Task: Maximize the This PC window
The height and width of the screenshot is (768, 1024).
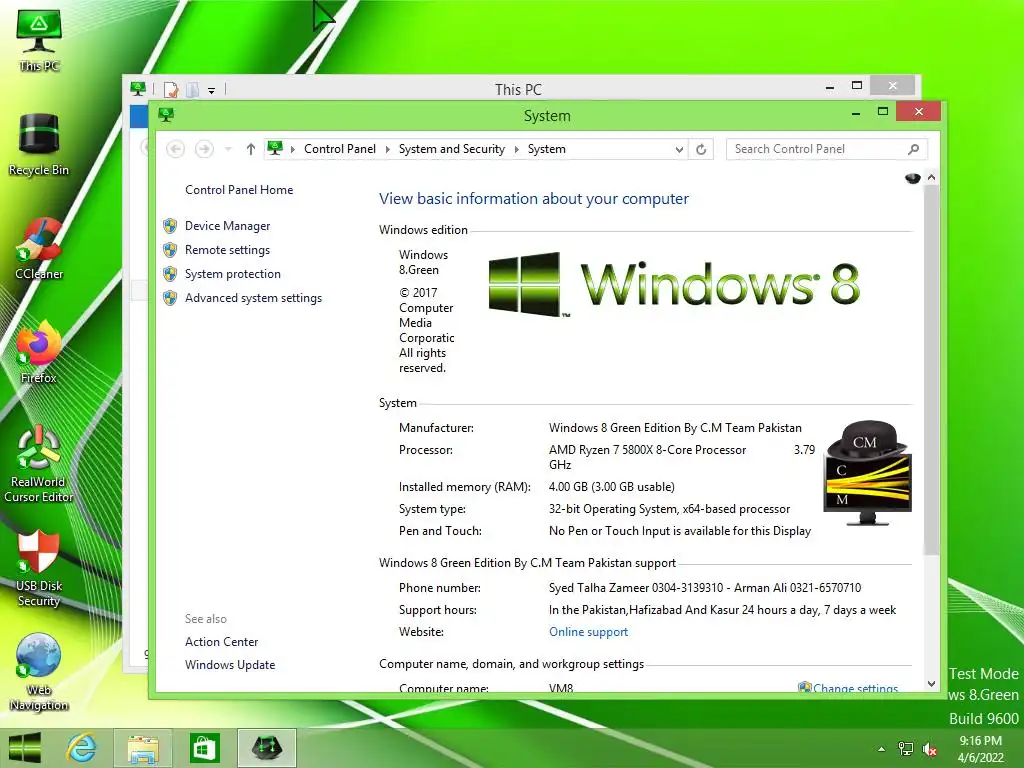Action: [857, 86]
